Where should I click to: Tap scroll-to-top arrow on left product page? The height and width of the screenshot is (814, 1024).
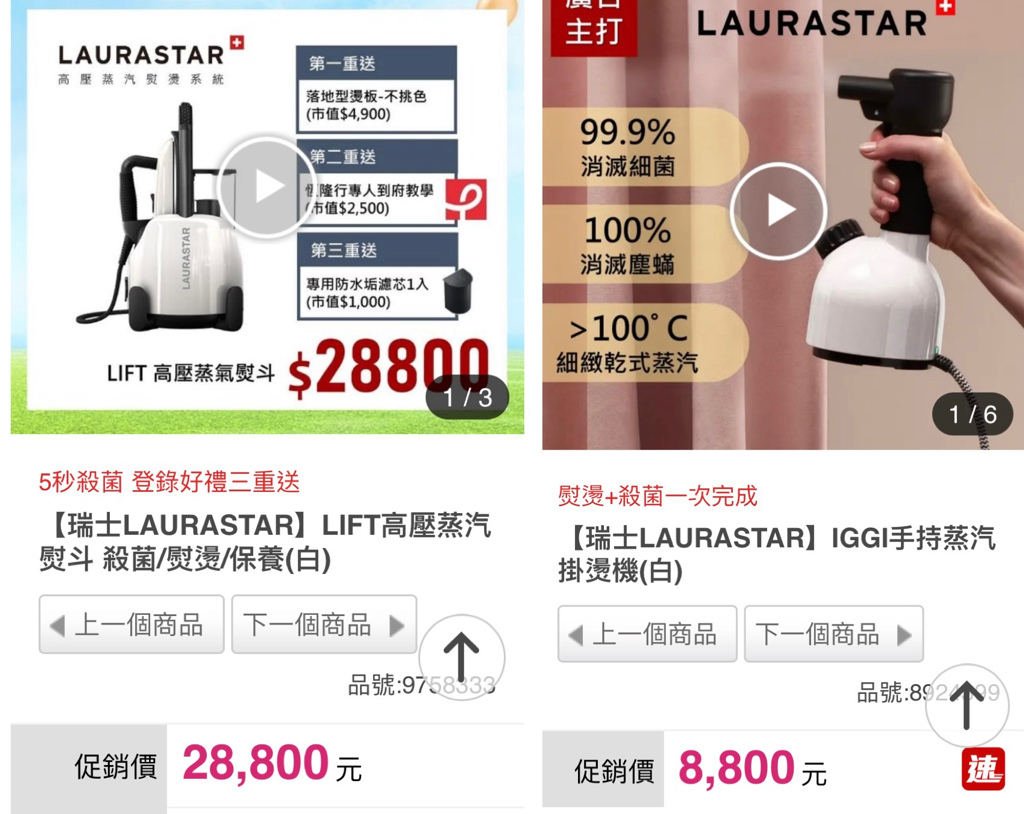click(x=461, y=657)
